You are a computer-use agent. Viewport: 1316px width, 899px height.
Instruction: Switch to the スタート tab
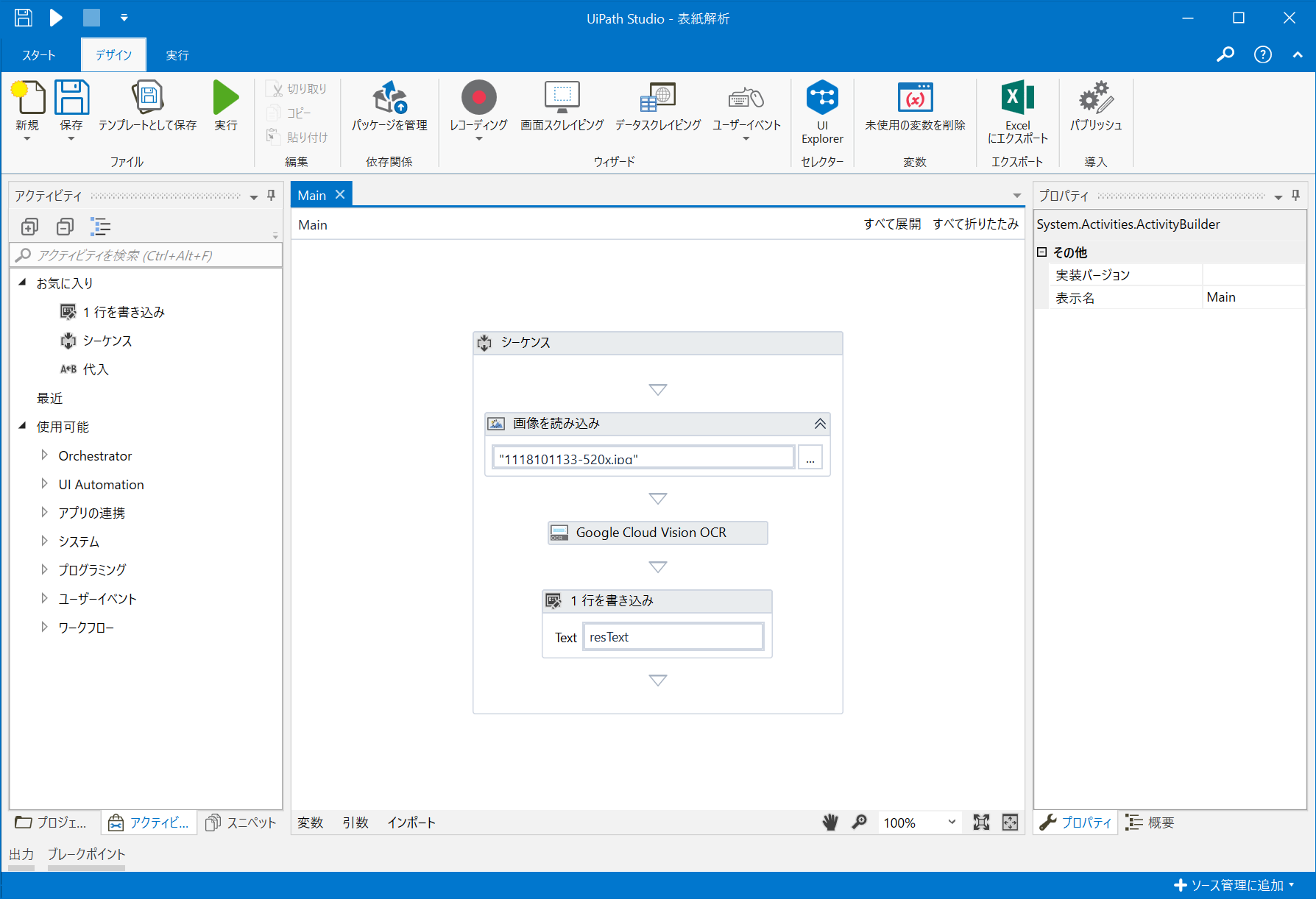click(39, 54)
